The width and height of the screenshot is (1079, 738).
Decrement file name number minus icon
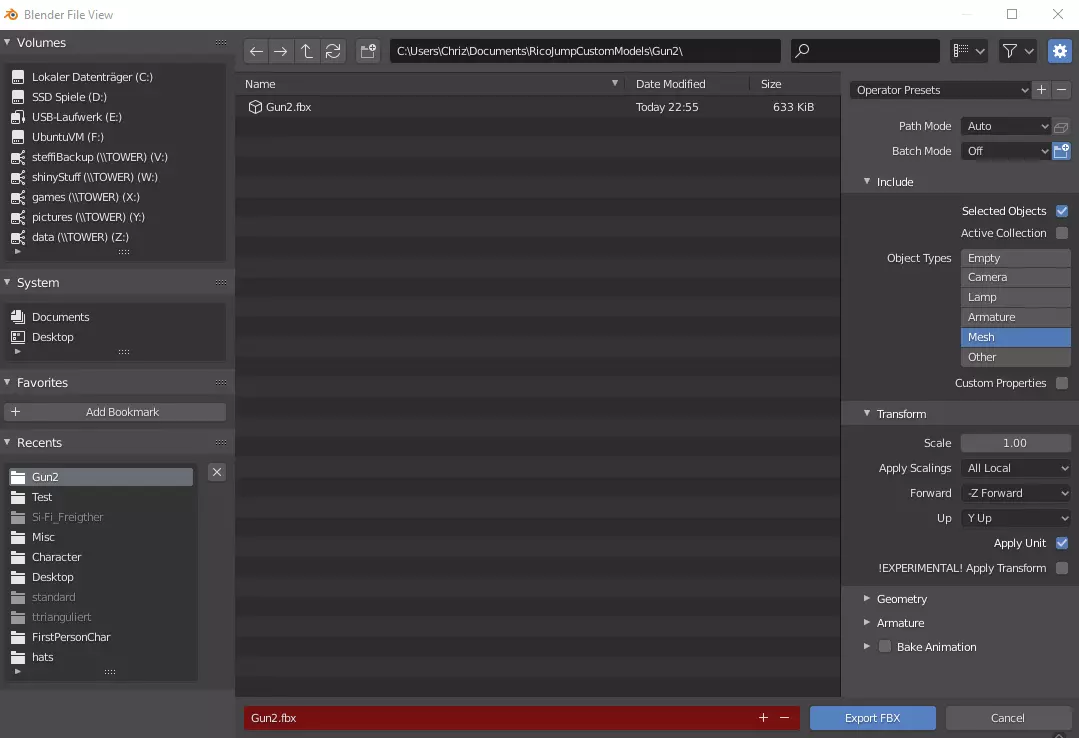784,718
